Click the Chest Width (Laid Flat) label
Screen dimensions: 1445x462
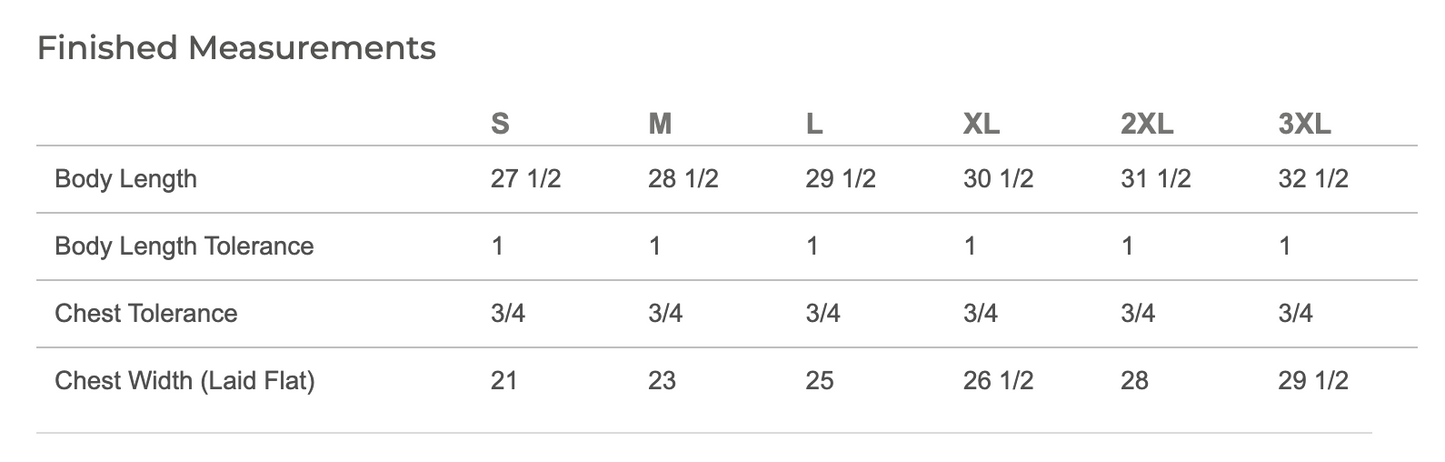tap(185, 381)
